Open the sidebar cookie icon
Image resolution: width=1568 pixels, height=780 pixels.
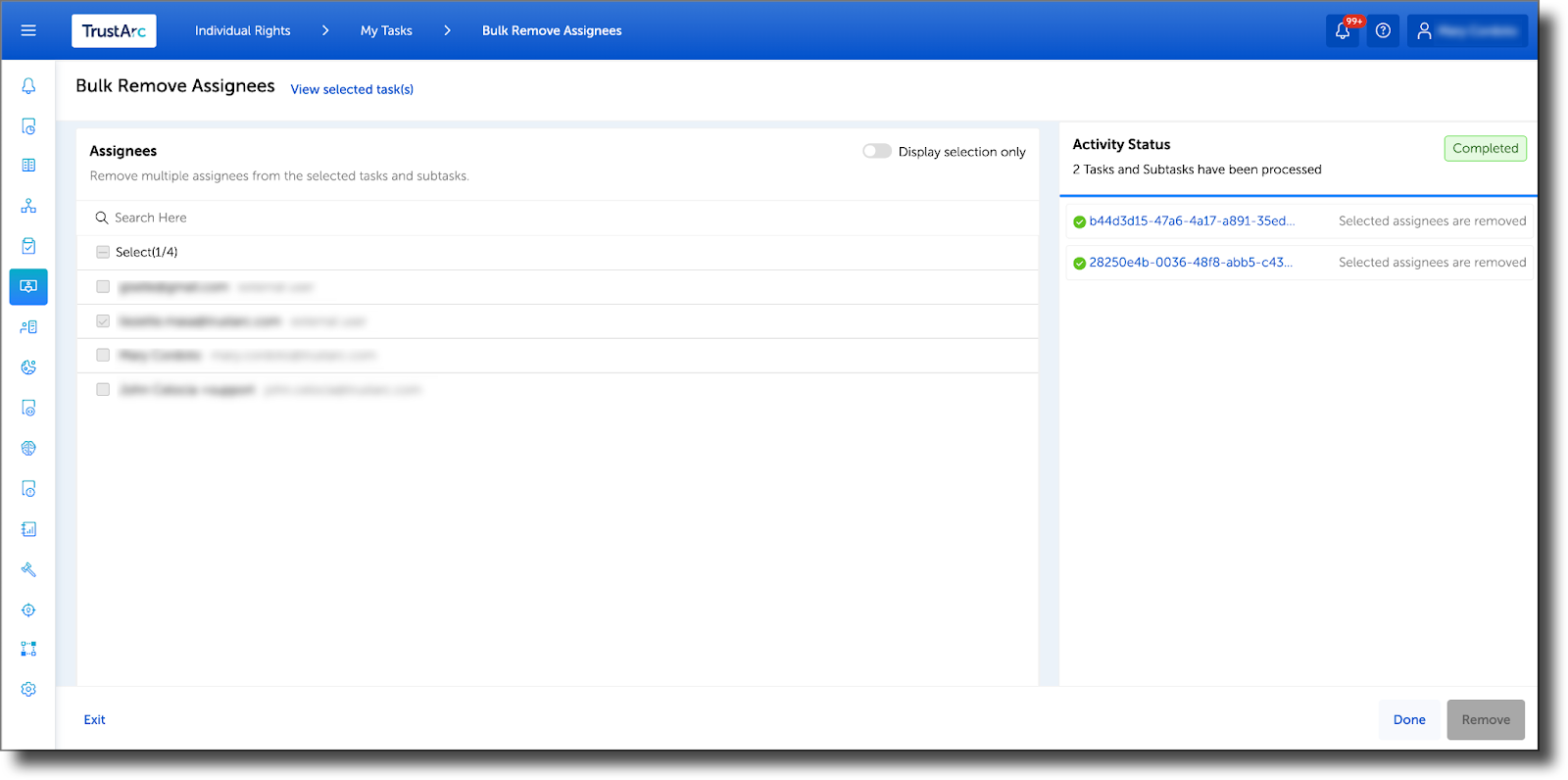coord(28,367)
